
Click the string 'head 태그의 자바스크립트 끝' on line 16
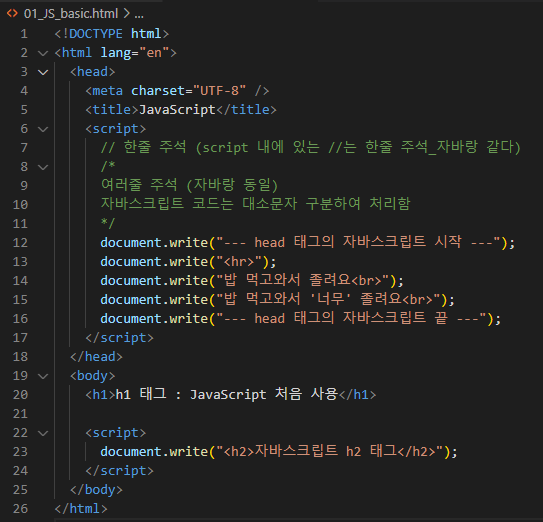pyautogui.click(x=351, y=319)
